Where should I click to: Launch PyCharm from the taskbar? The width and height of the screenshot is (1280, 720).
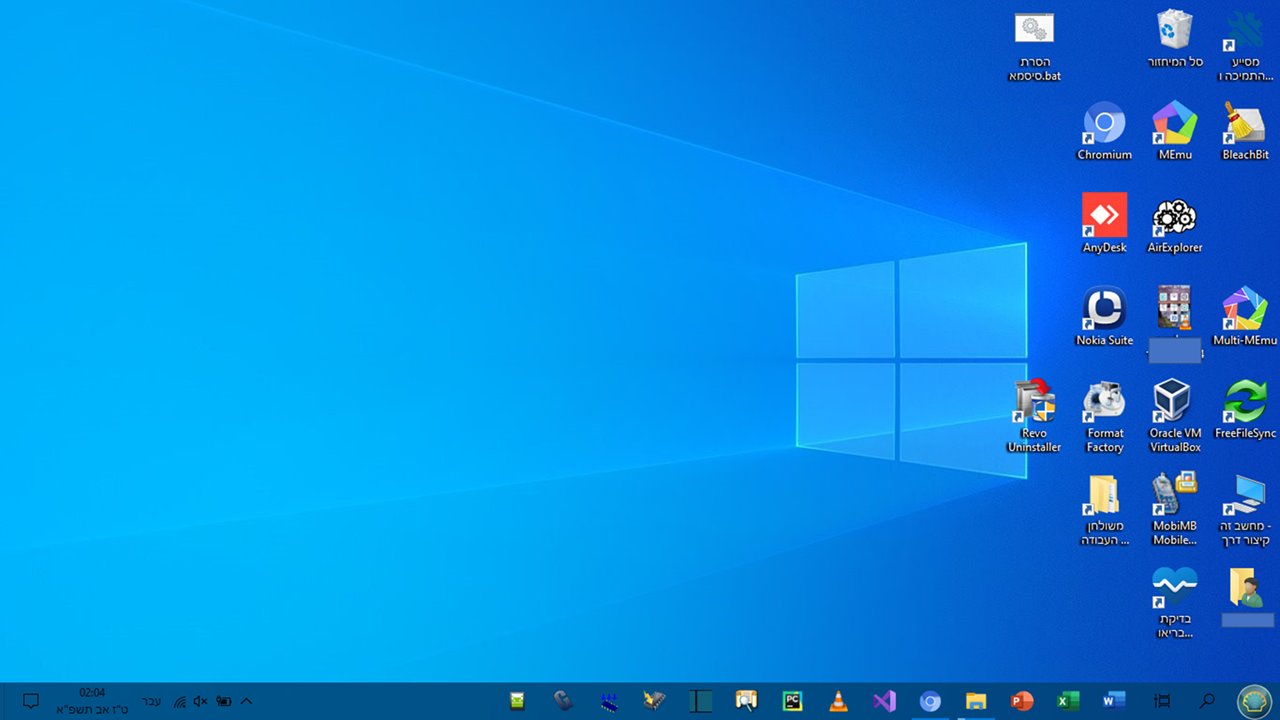coord(792,701)
